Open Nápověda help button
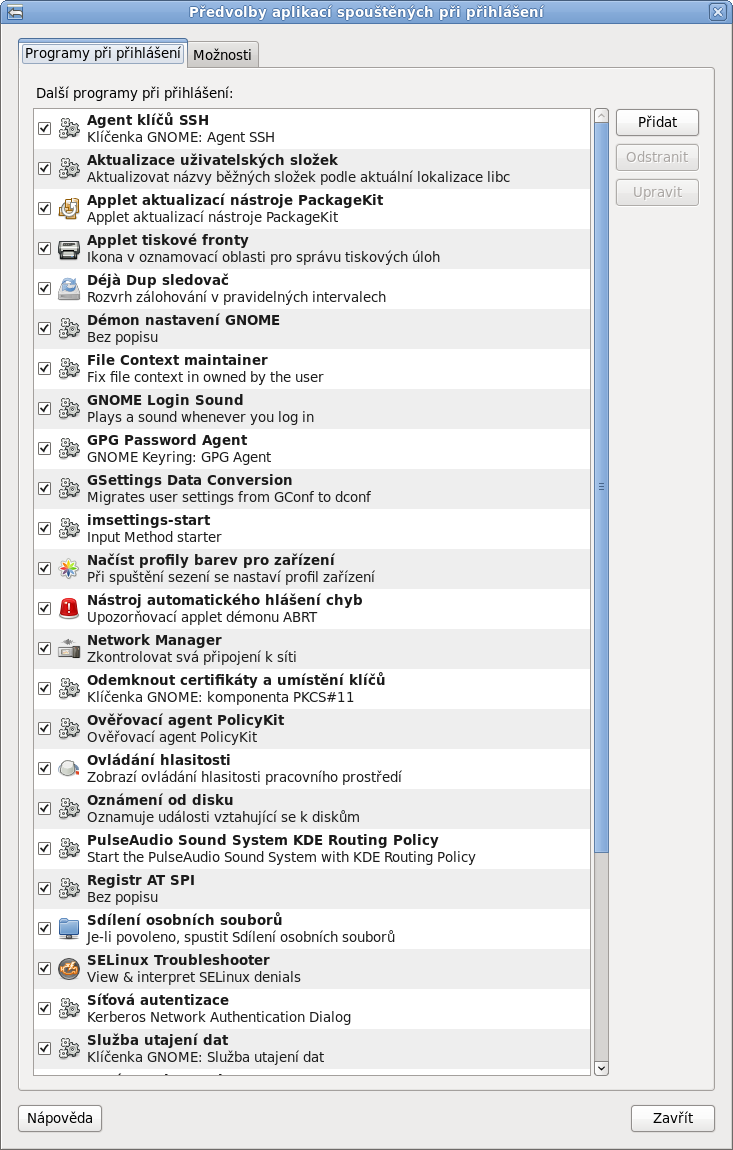Image resolution: width=733 pixels, height=1150 pixels. click(x=60, y=1118)
